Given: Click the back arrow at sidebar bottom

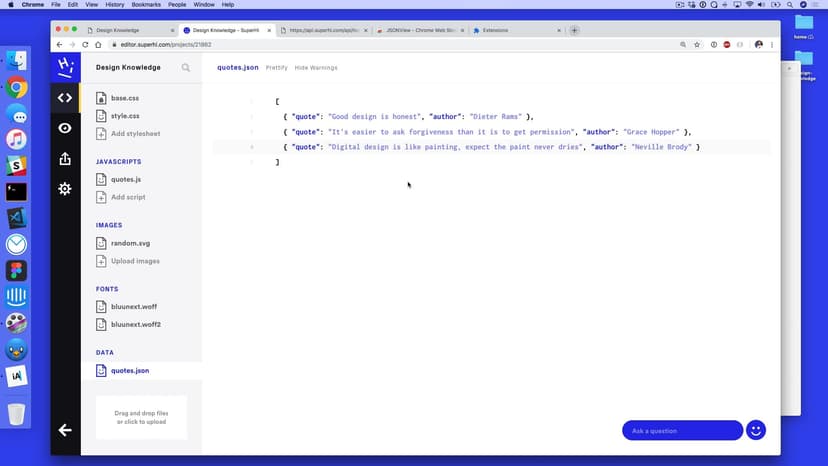Looking at the screenshot, I should pos(65,430).
